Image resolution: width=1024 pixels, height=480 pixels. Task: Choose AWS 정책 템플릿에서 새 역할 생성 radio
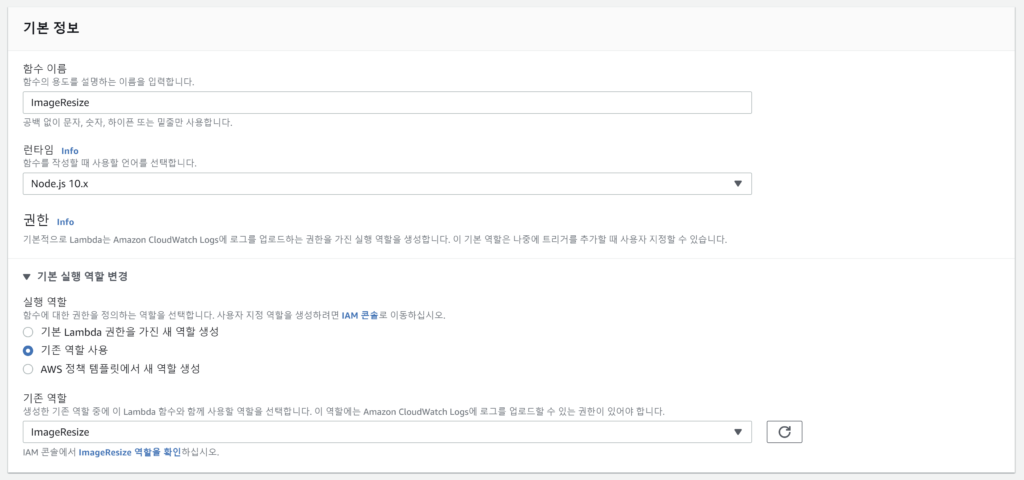28,369
